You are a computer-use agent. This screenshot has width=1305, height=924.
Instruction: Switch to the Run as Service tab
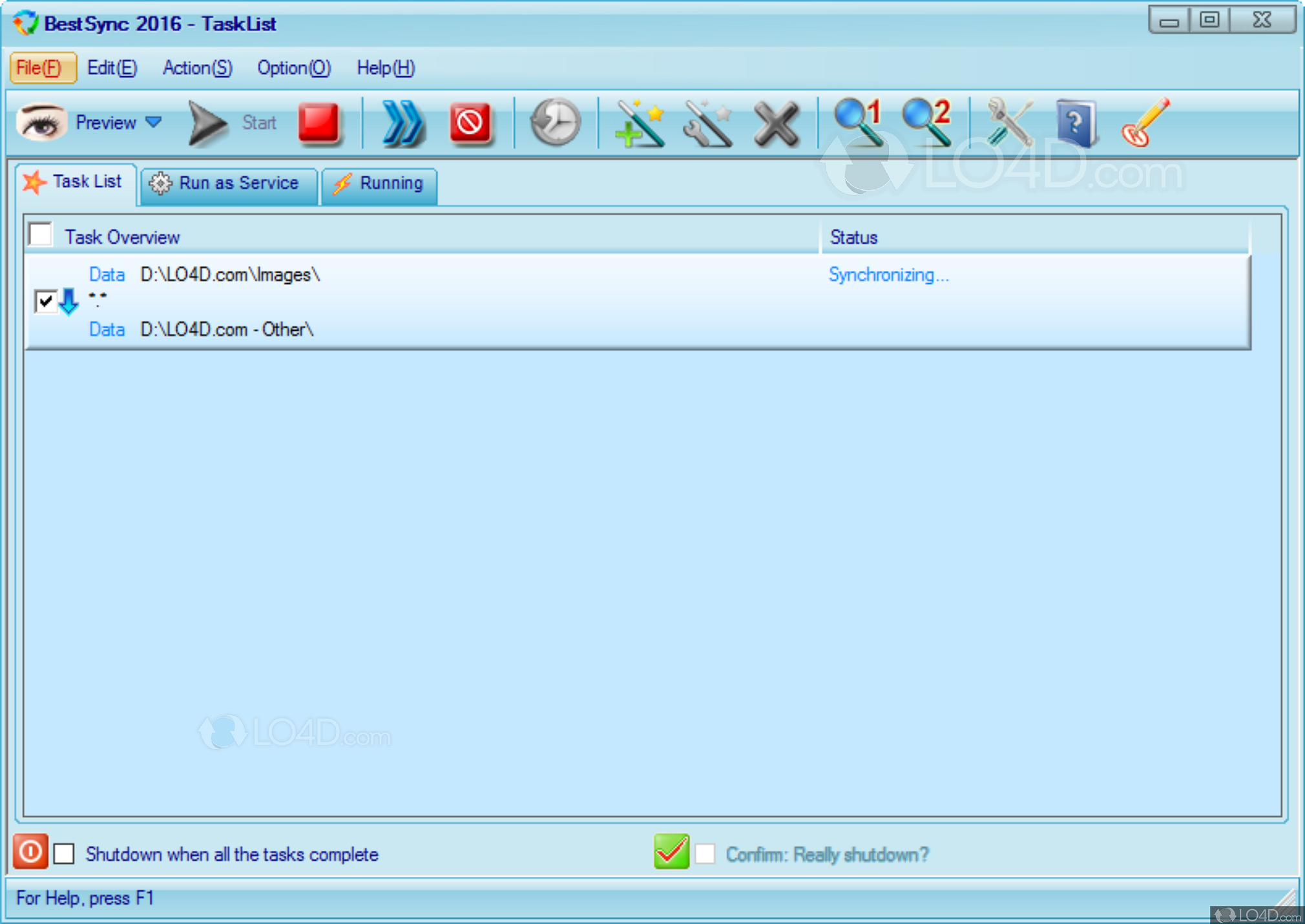point(227,184)
